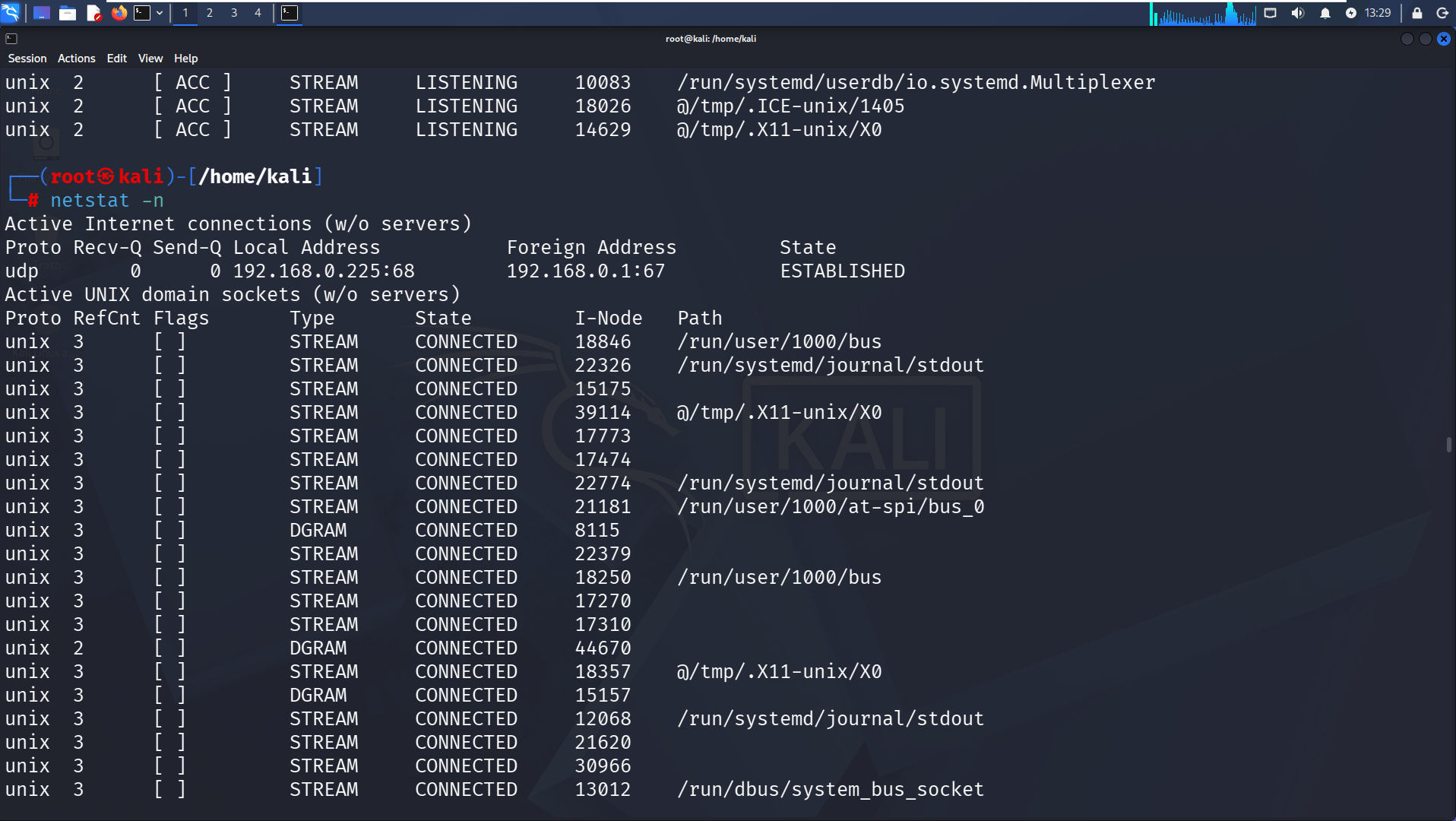The height and width of the screenshot is (821, 1456).
Task: Open the Actions menu
Action: tap(77, 59)
